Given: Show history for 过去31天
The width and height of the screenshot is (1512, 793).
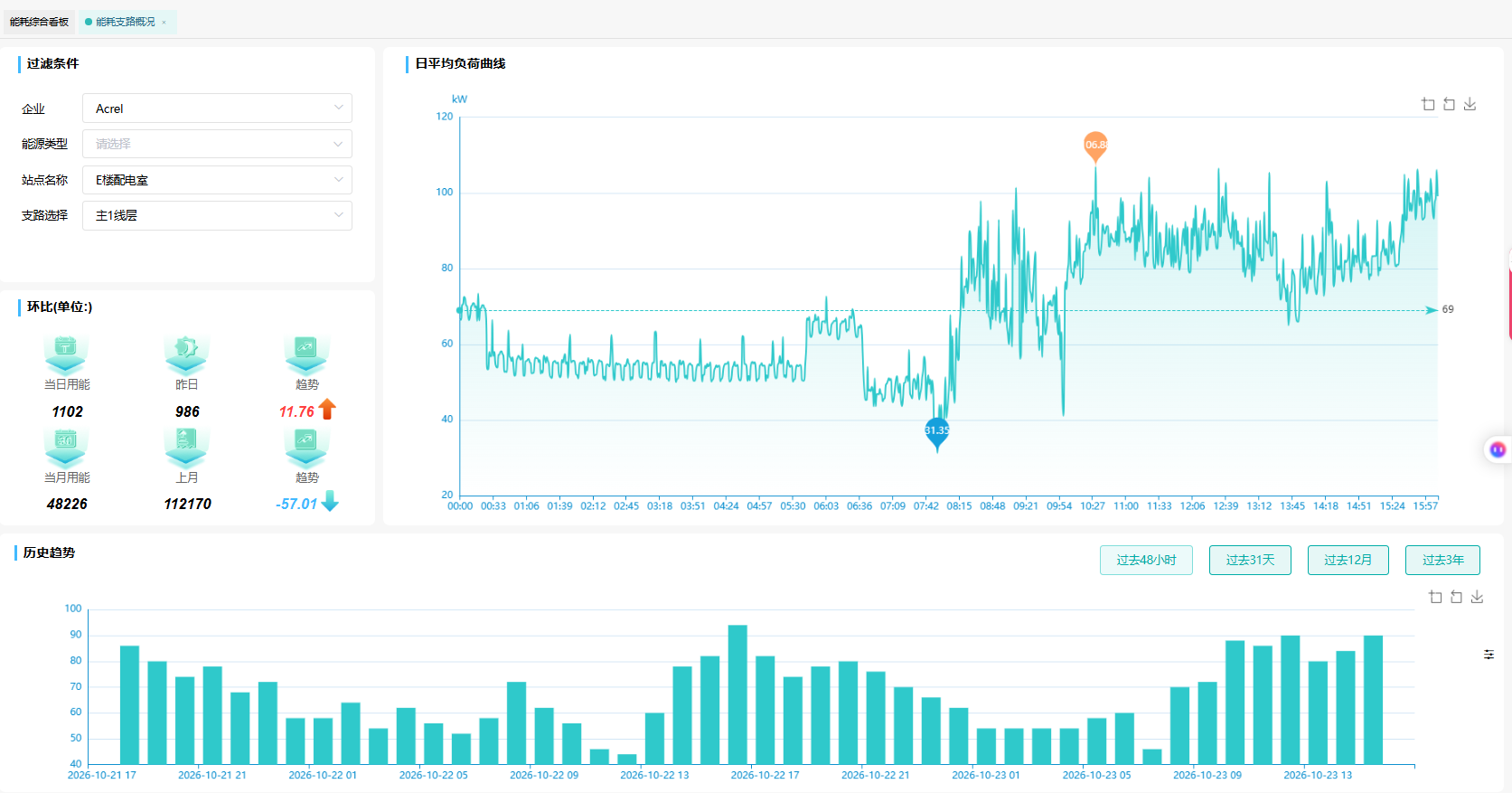Looking at the screenshot, I should (x=1250, y=560).
